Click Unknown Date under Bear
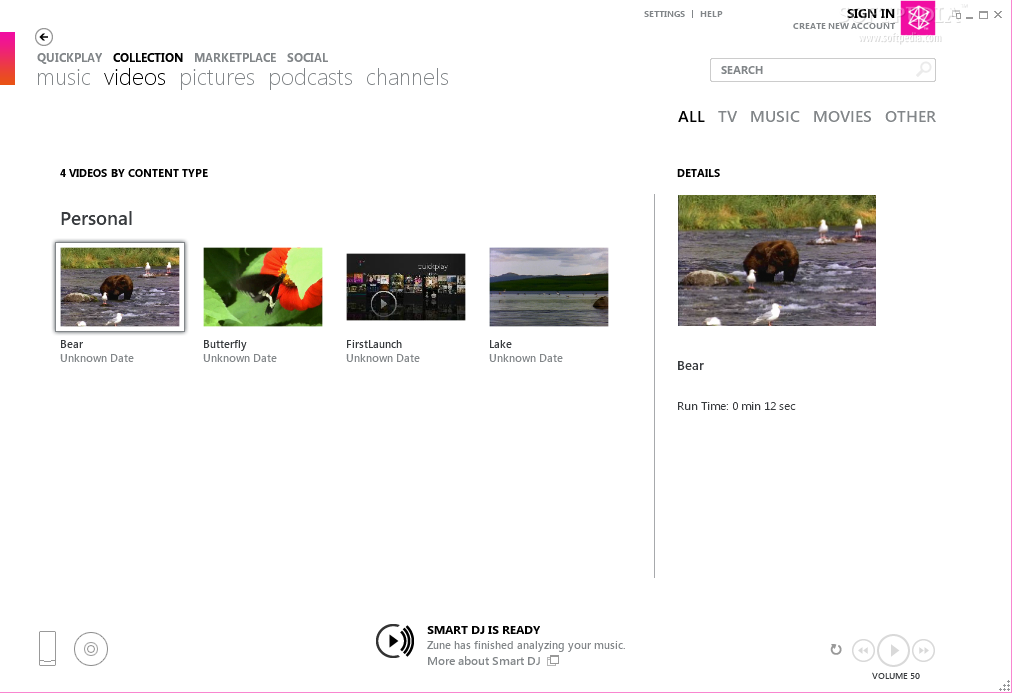The height and width of the screenshot is (693, 1012). coord(97,358)
